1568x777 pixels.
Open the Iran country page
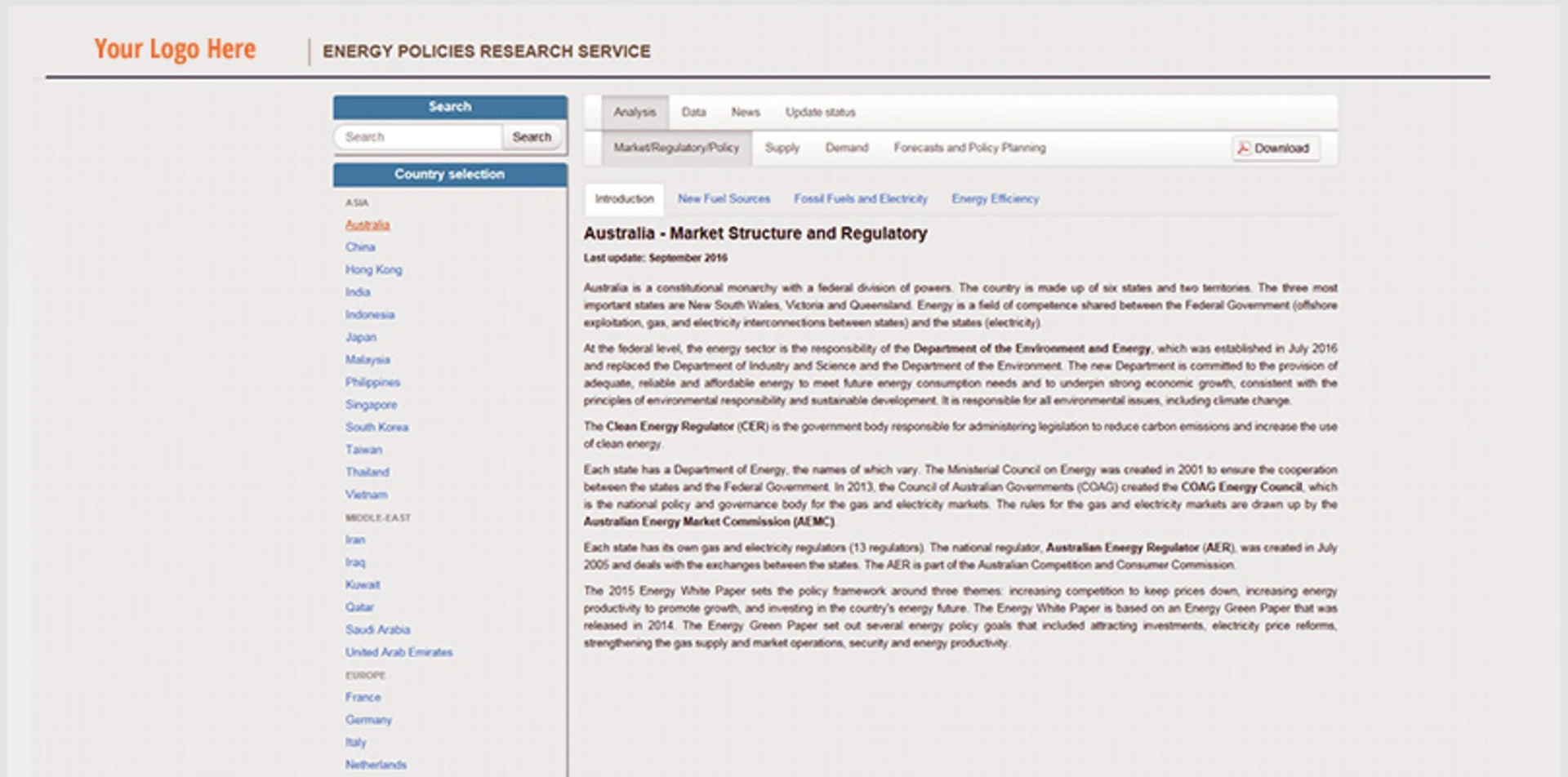tap(355, 539)
